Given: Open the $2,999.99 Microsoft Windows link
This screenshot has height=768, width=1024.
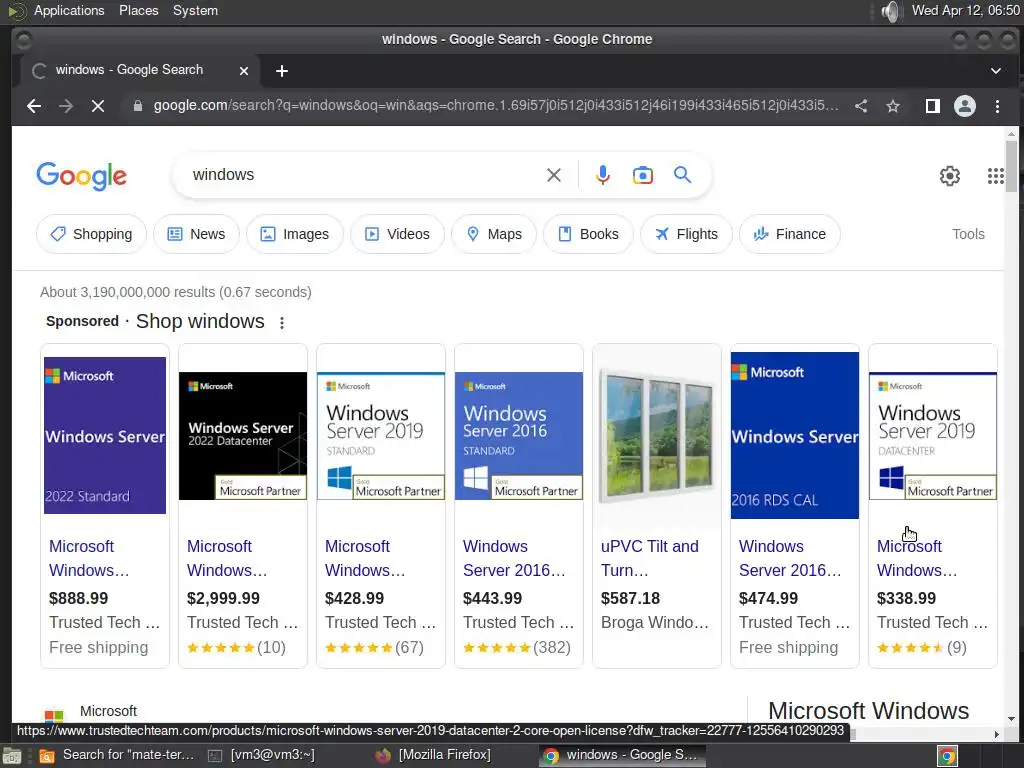Looking at the screenshot, I should (227, 558).
